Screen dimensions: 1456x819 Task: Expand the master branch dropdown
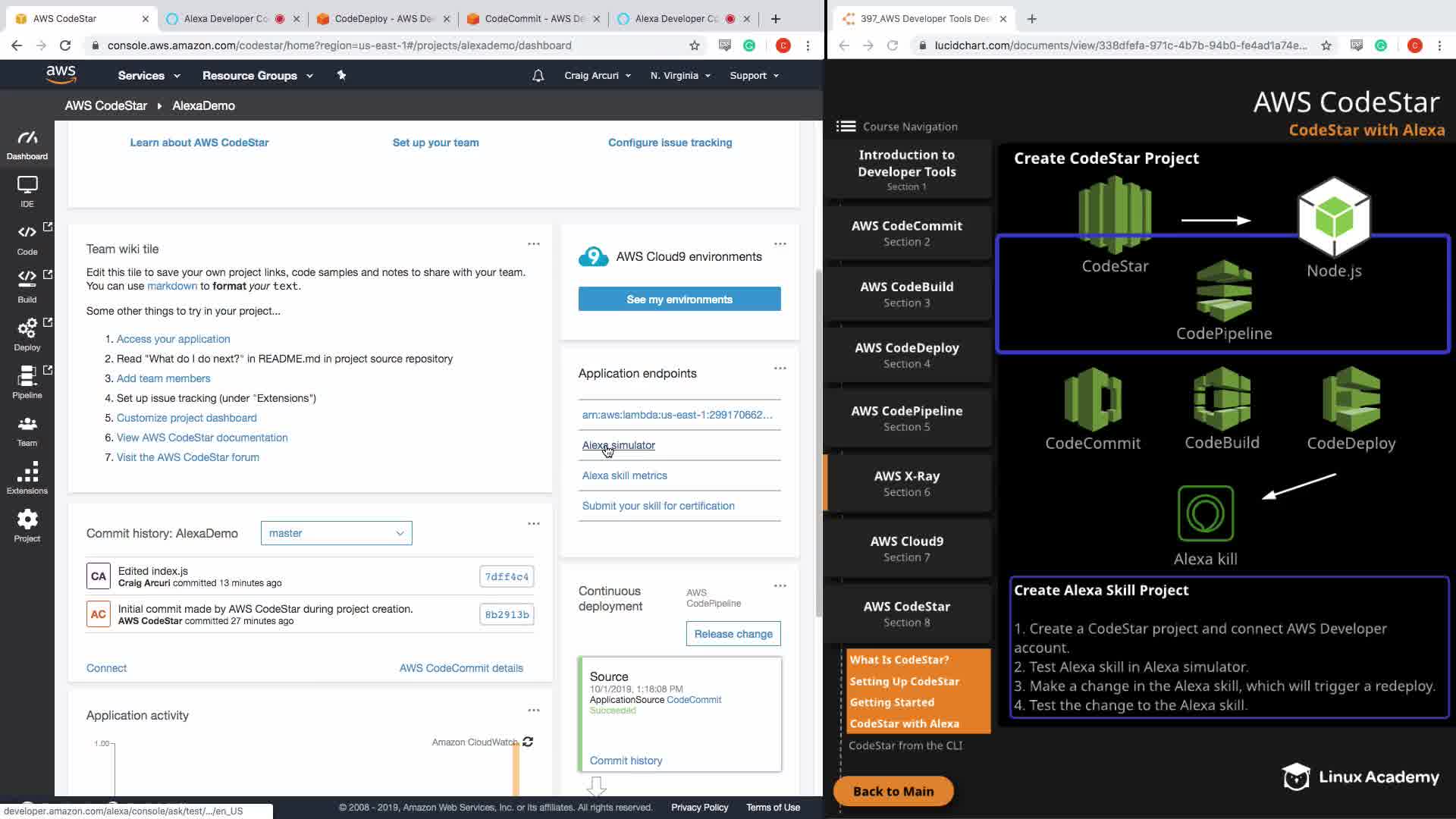(x=336, y=533)
